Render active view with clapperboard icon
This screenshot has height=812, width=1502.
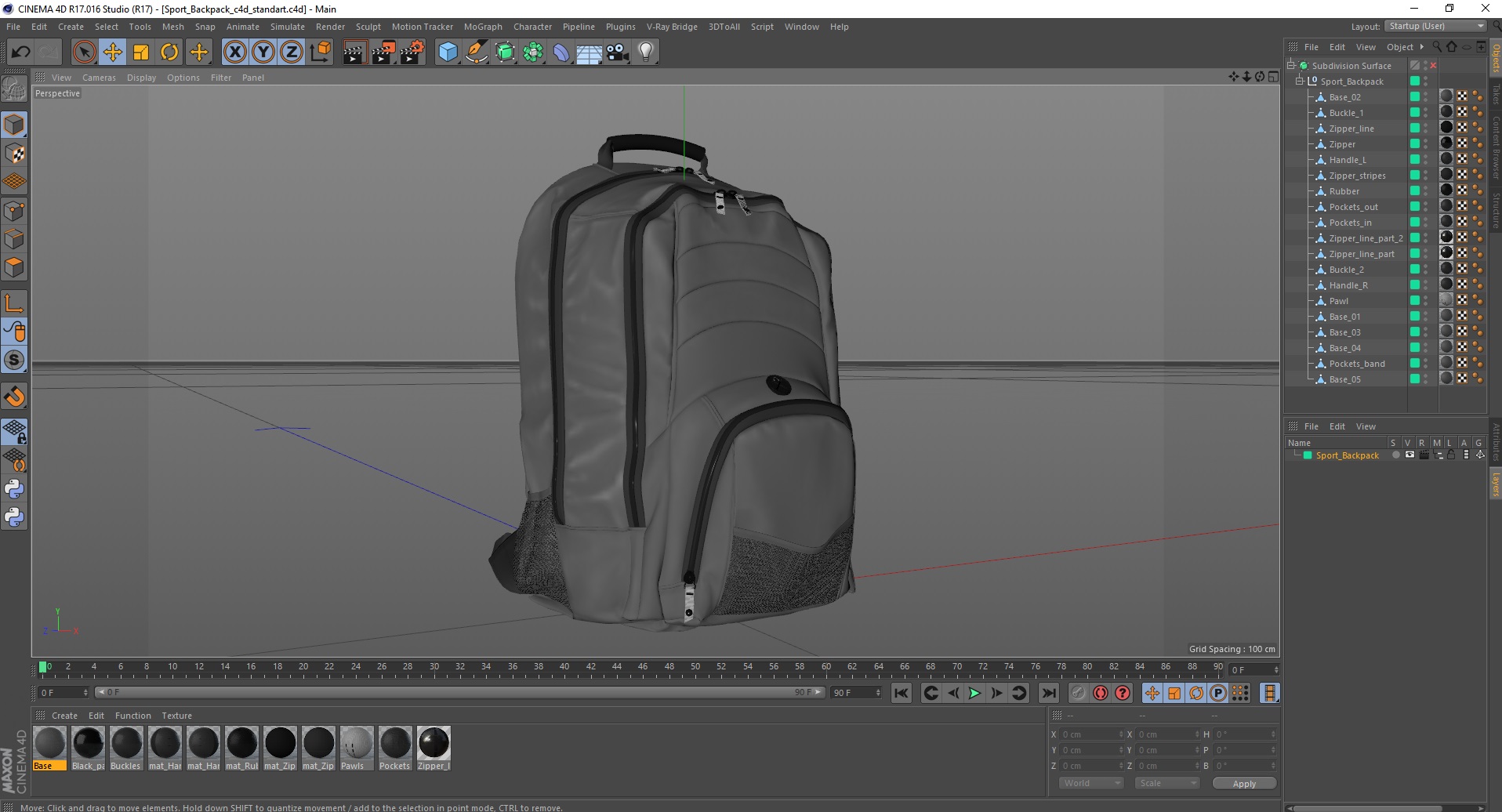[x=354, y=53]
